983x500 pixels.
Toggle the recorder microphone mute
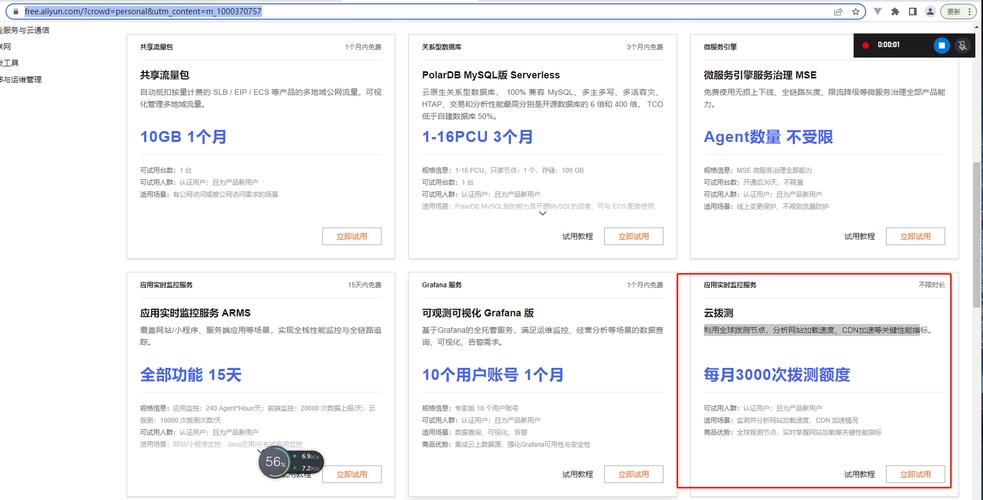pyautogui.click(x=962, y=45)
